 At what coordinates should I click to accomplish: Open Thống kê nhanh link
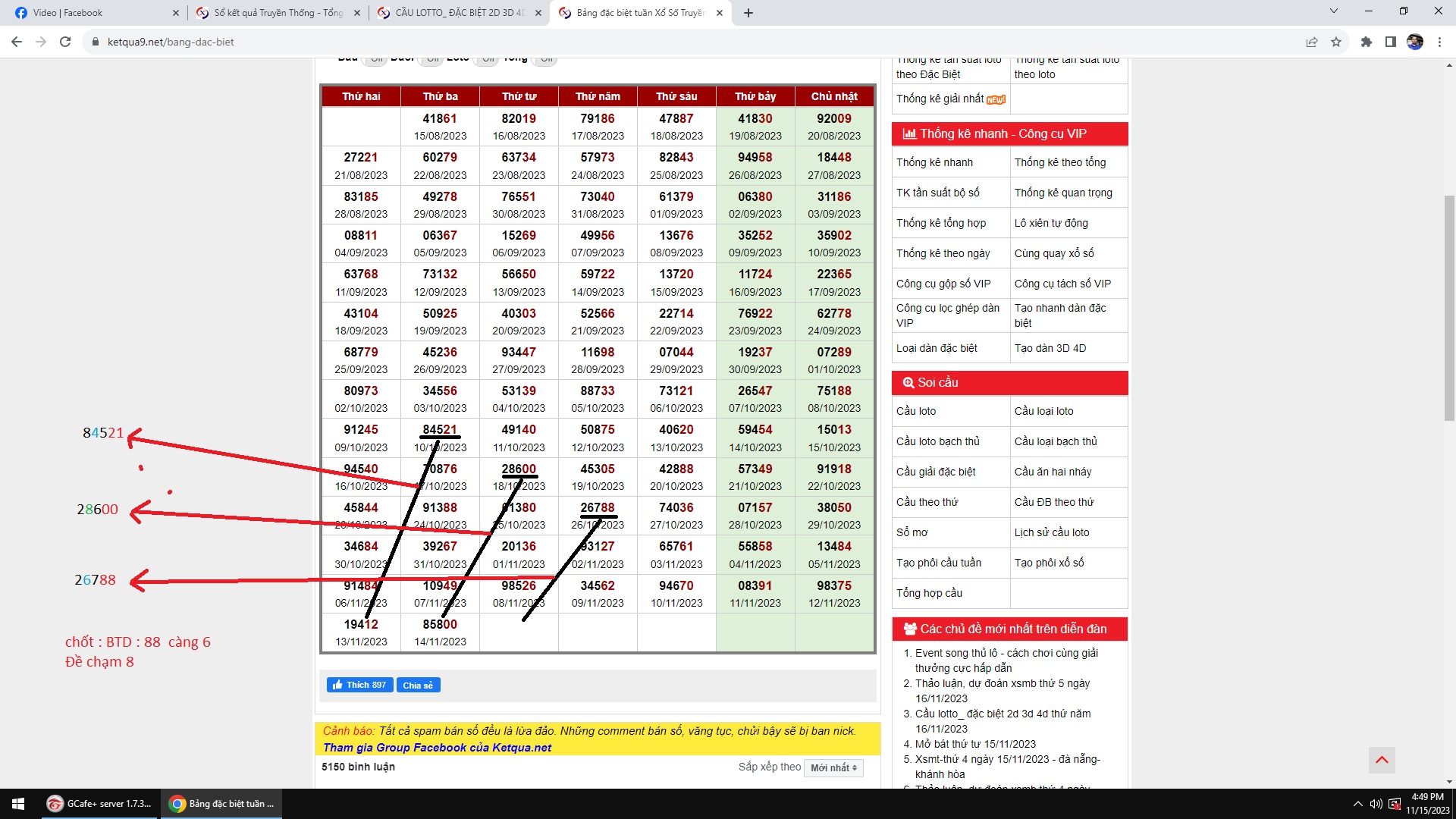point(934,162)
